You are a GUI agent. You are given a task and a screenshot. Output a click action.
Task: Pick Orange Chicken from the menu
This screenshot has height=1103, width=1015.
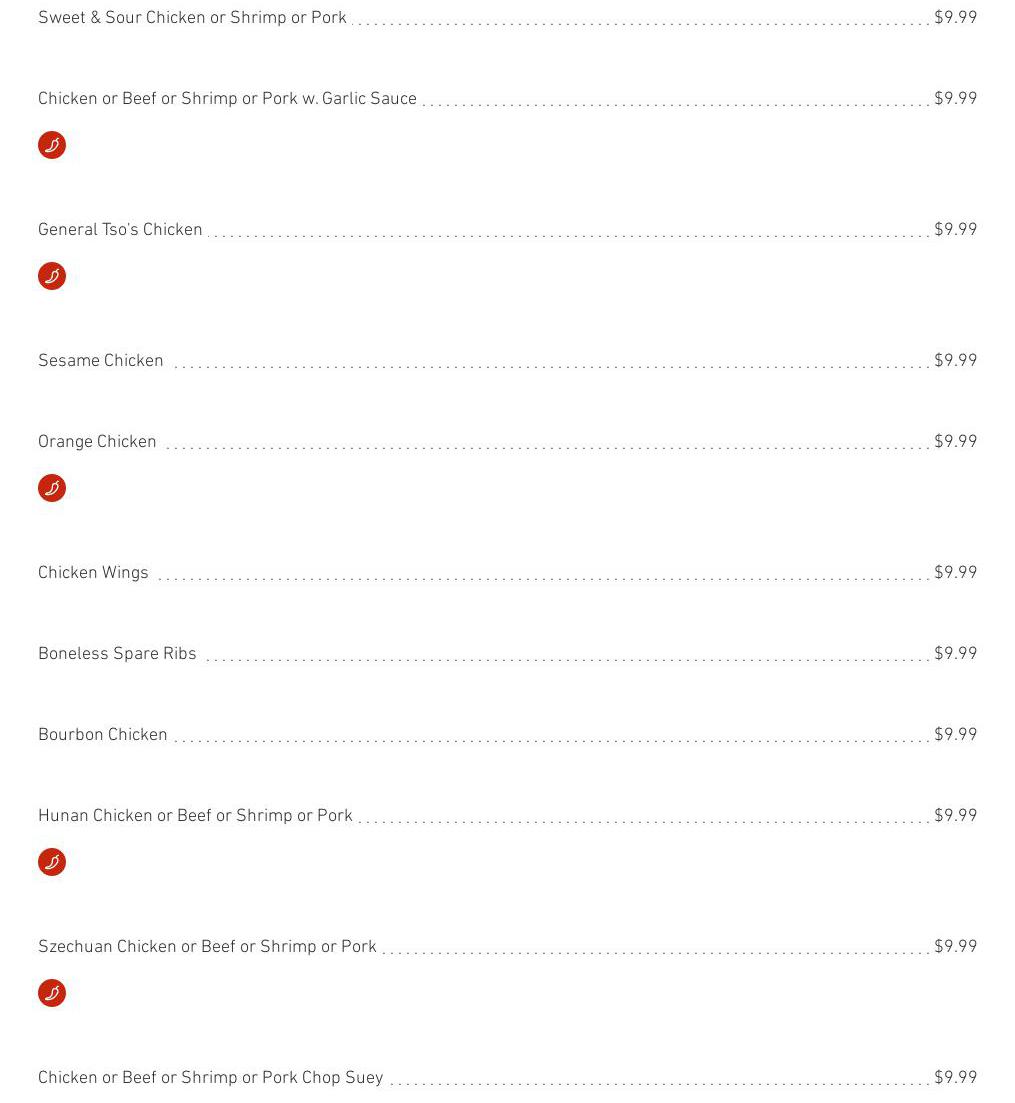pyautogui.click(x=97, y=442)
